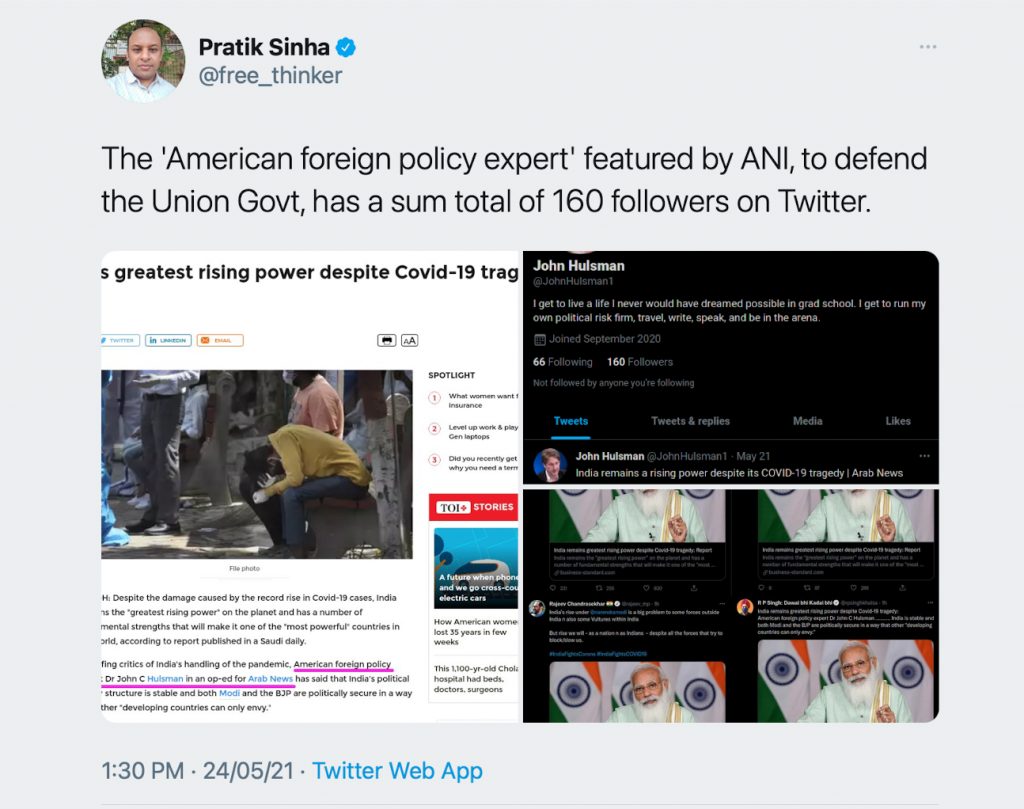
Task: Open the Likes tab
Action: (898, 421)
